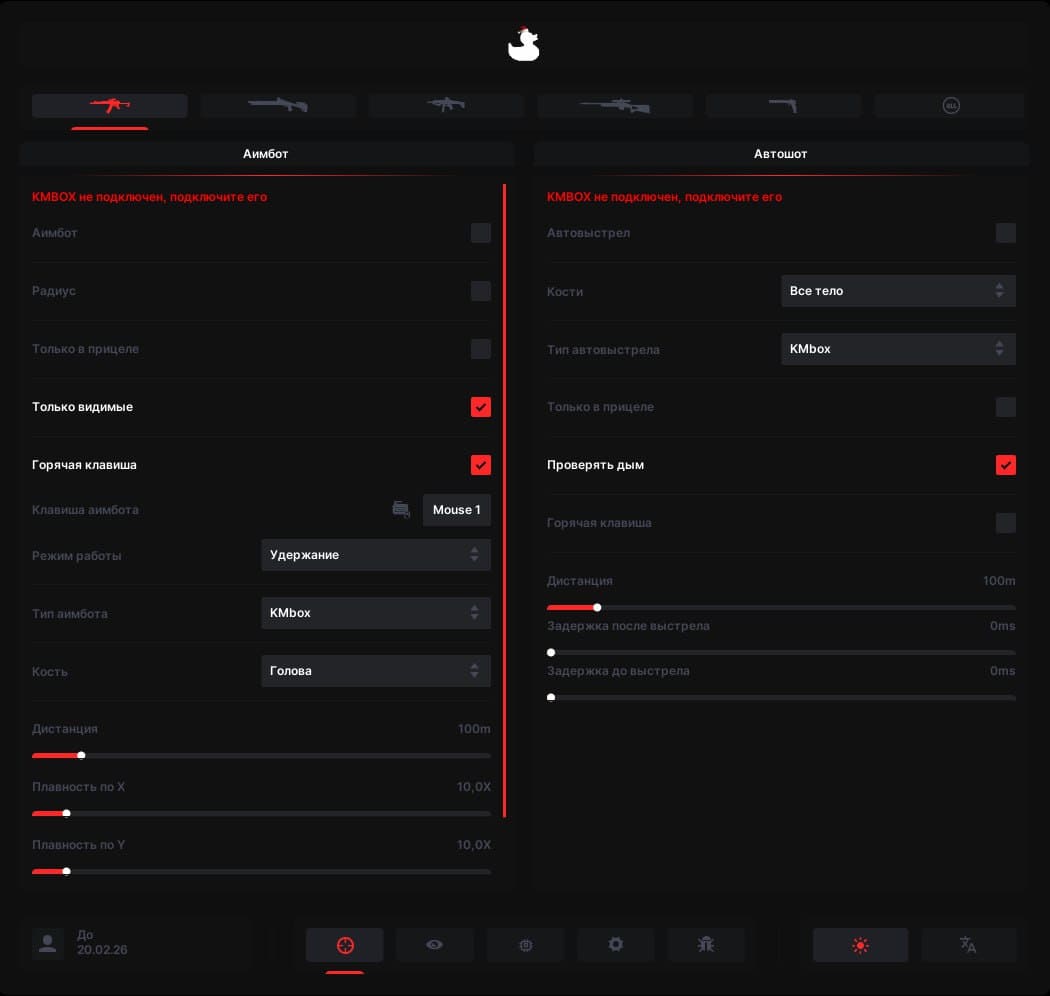The image size is (1050, 996).
Task: Open the Кость dropdown showing Голова
Action: click(x=376, y=671)
